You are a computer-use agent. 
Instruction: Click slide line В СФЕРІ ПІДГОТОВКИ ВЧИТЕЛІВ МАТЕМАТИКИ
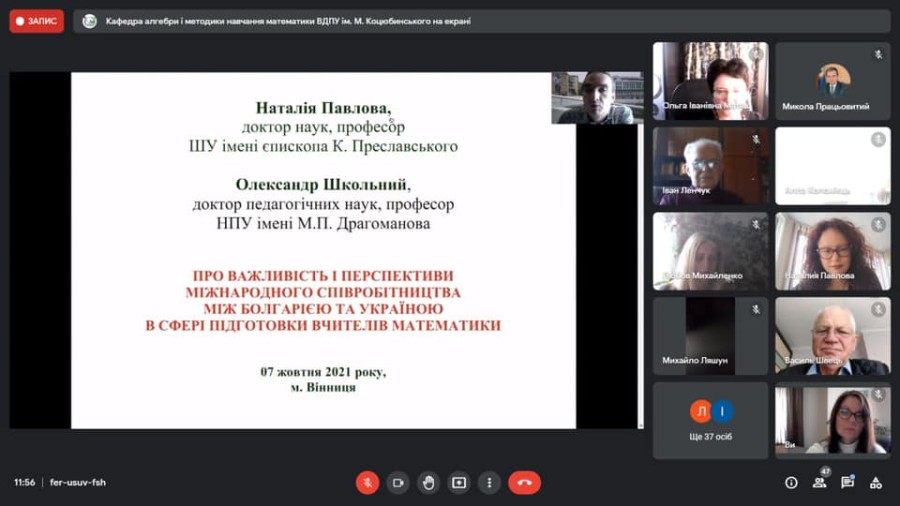(x=323, y=325)
